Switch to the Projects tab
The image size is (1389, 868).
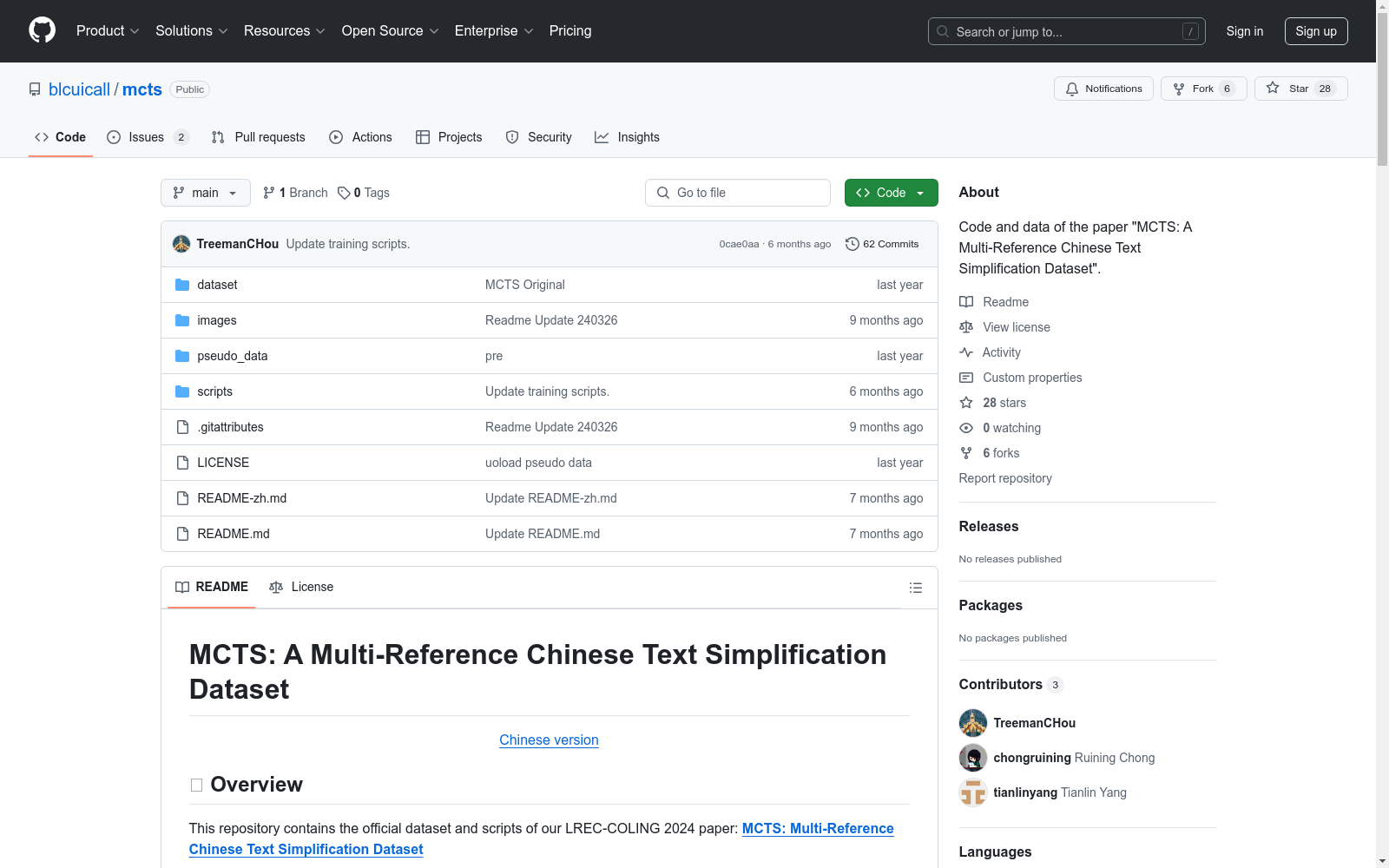pyautogui.click(x=449, y=137)
